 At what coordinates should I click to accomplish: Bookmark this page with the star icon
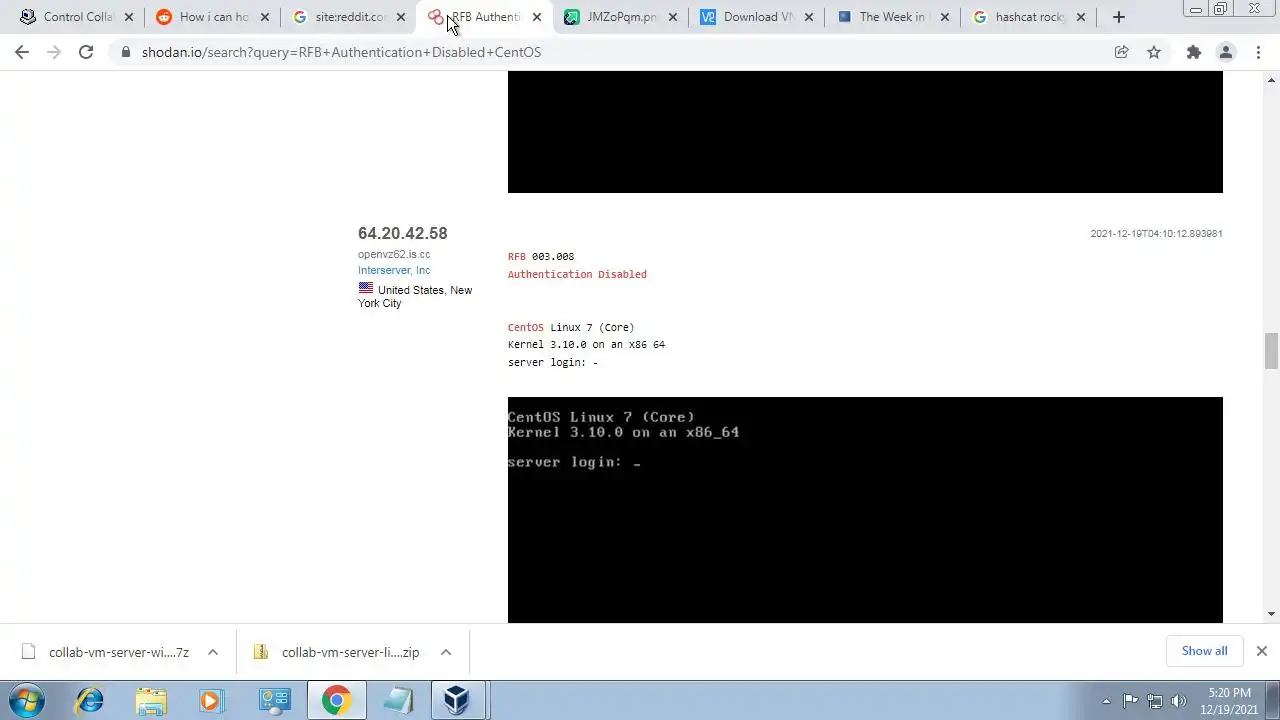pos(1154,52)
